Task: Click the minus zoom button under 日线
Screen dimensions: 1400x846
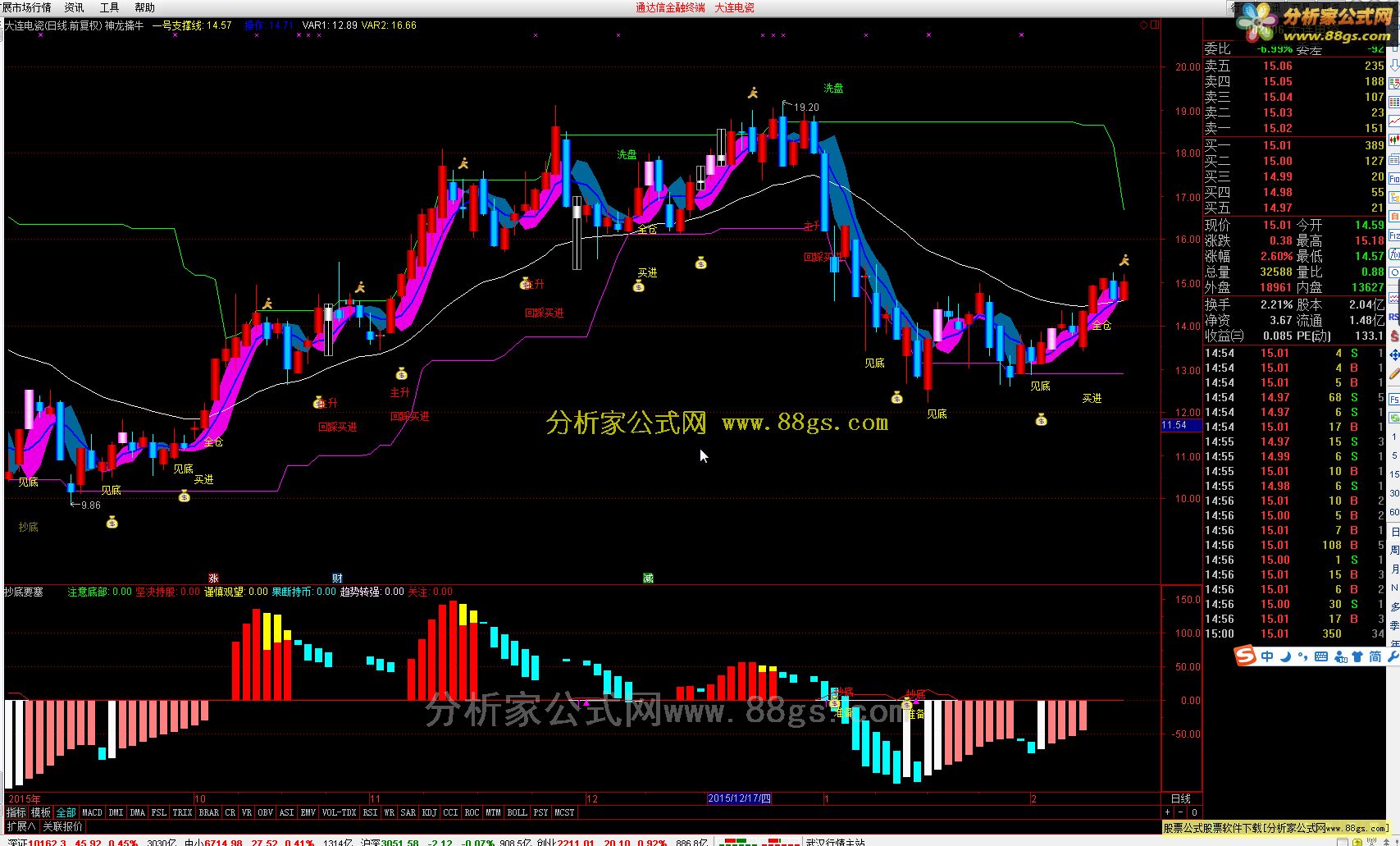Action: pos(1181,812)
